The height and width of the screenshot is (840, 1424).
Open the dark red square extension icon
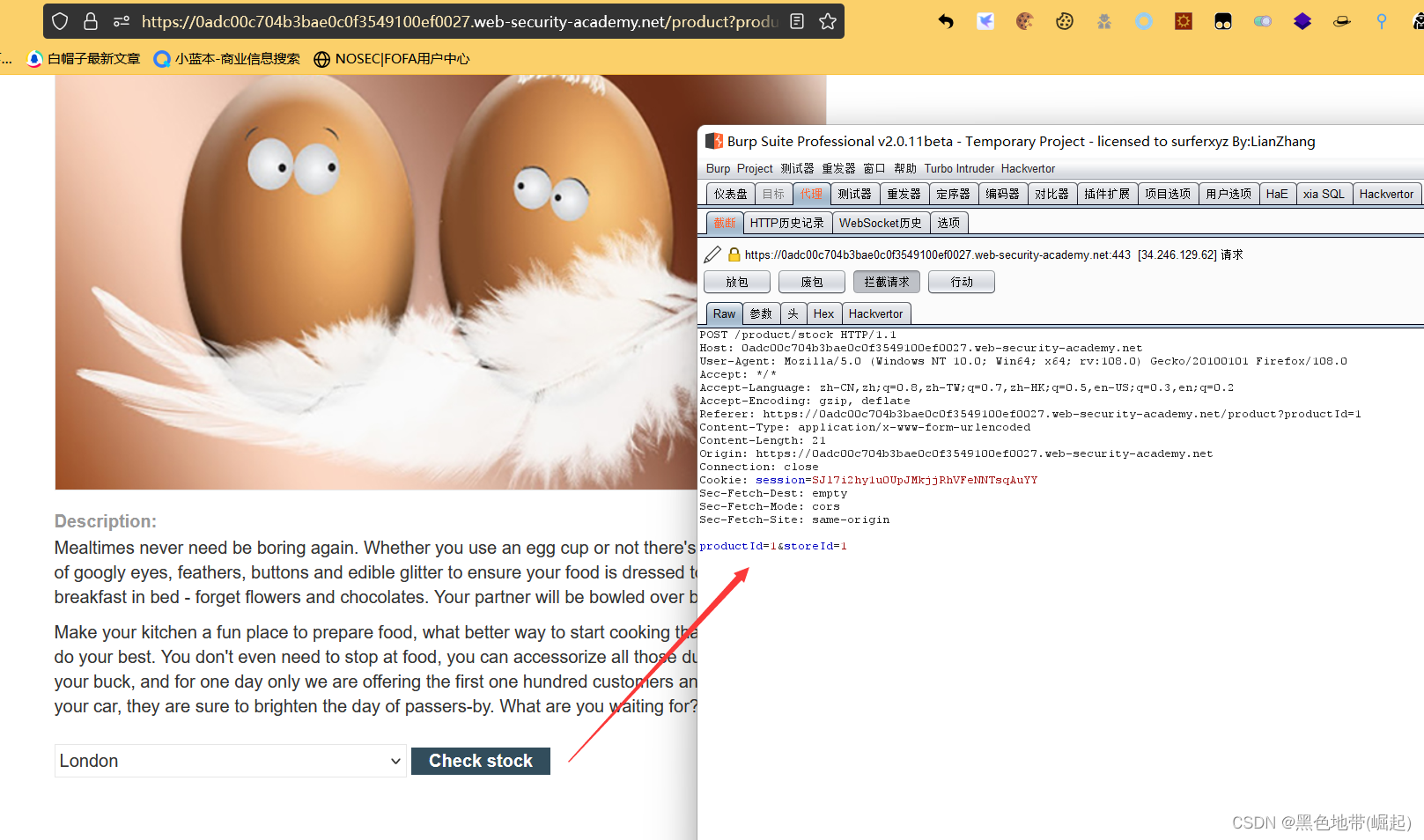coord(1184,21)
